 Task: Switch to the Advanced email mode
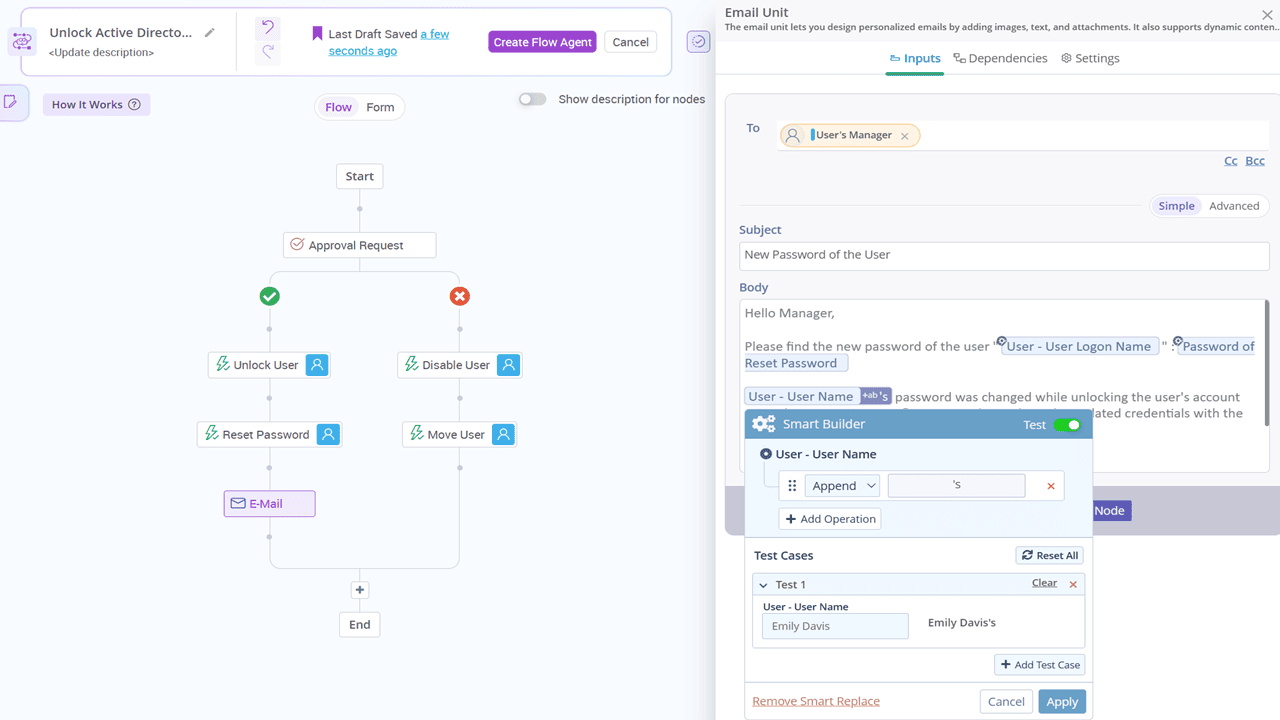point(1234,205)
